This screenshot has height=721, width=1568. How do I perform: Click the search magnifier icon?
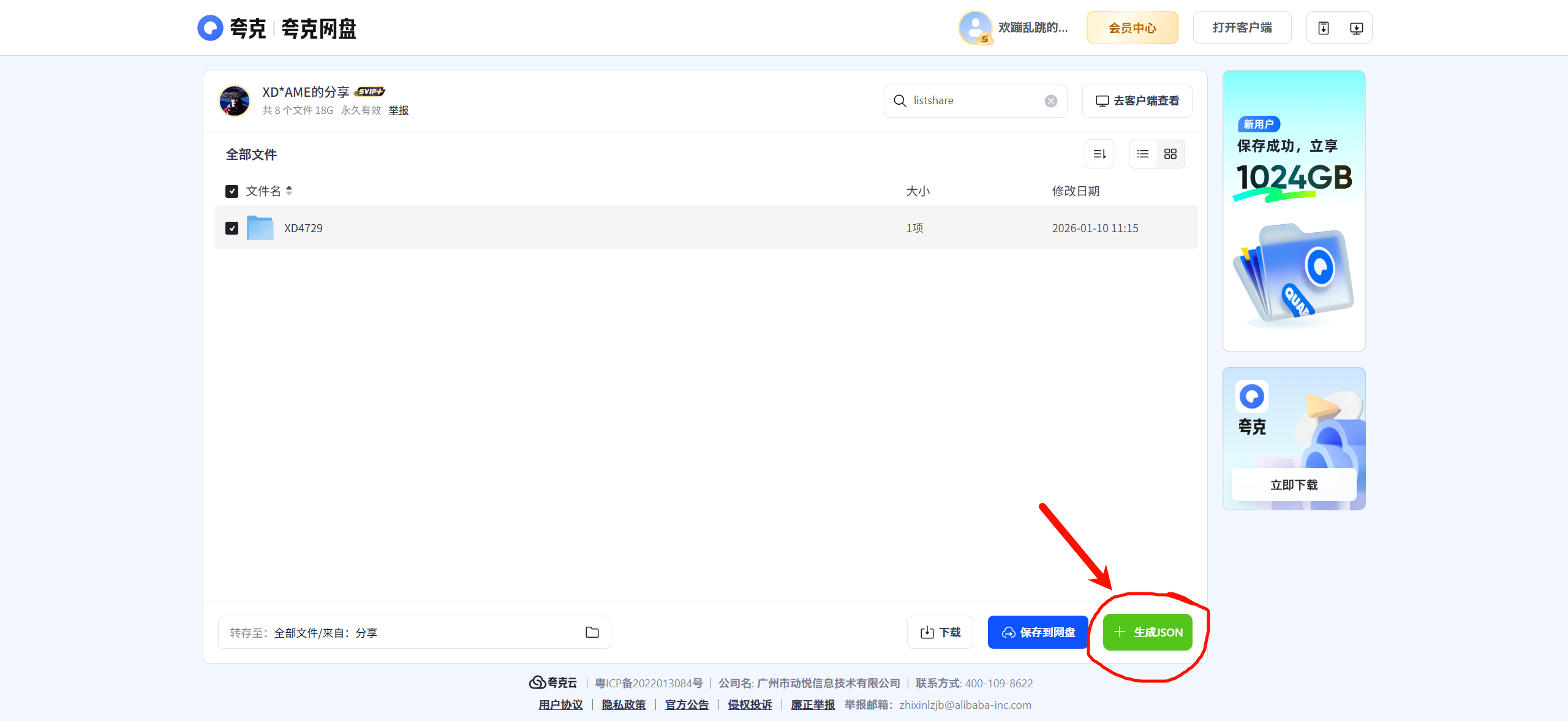pos(900,101)
